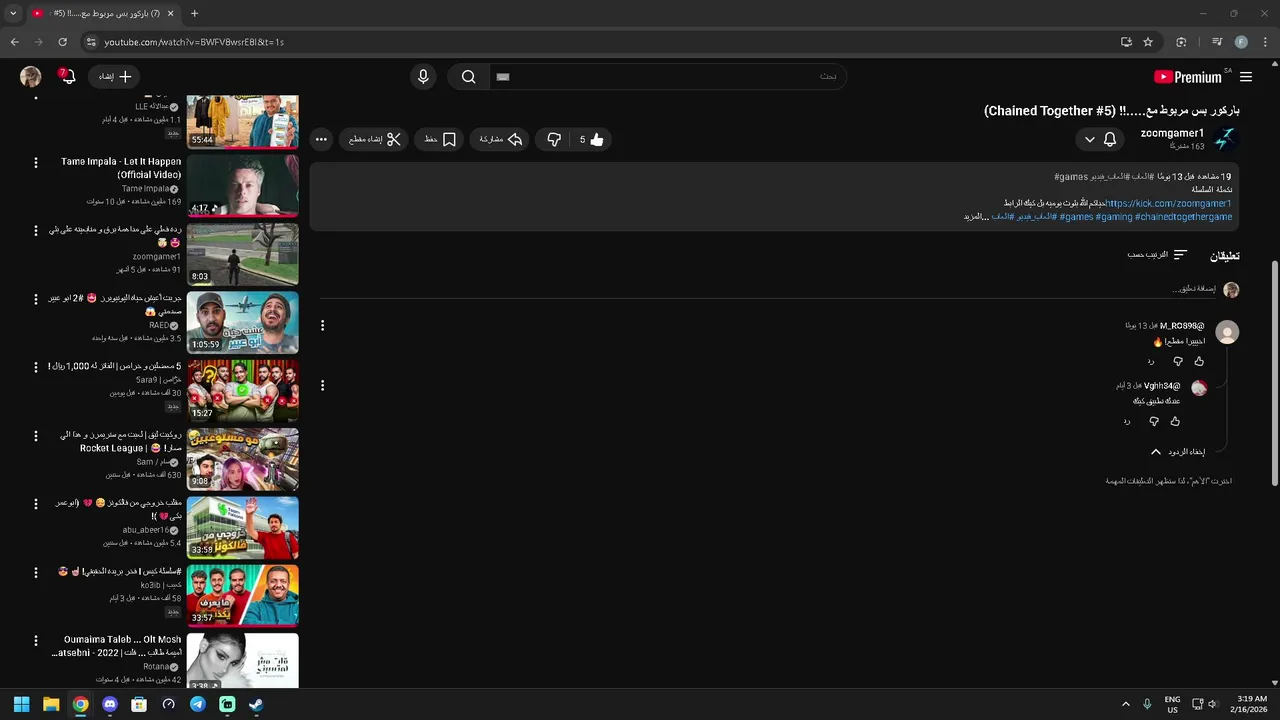Viewport: 1280px width, 720px height.
Task: Dislike the M_RO898 comment
Action: (x=1177, y=361)
